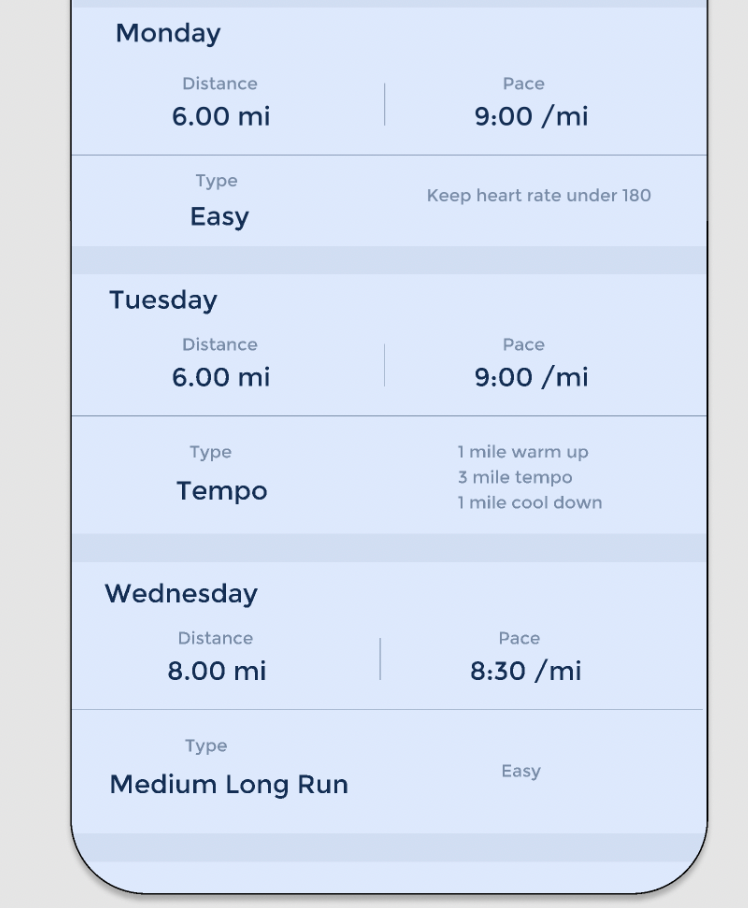Click the '1 mile cool down' note line
The height and width of the screenshot is (908, 748).
tap(530, 502)
